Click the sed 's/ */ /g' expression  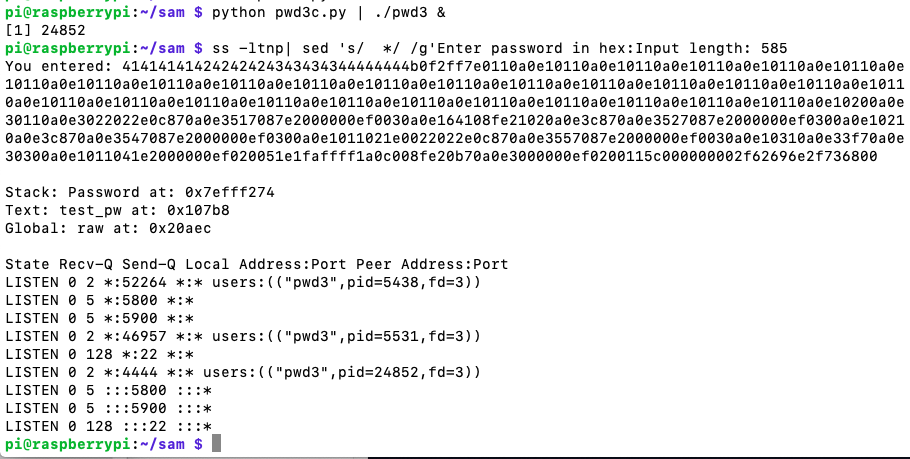[x=343, y=48]
